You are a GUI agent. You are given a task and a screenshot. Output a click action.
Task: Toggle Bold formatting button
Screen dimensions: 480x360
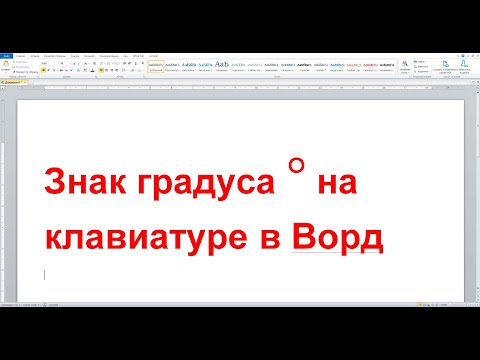43,70
